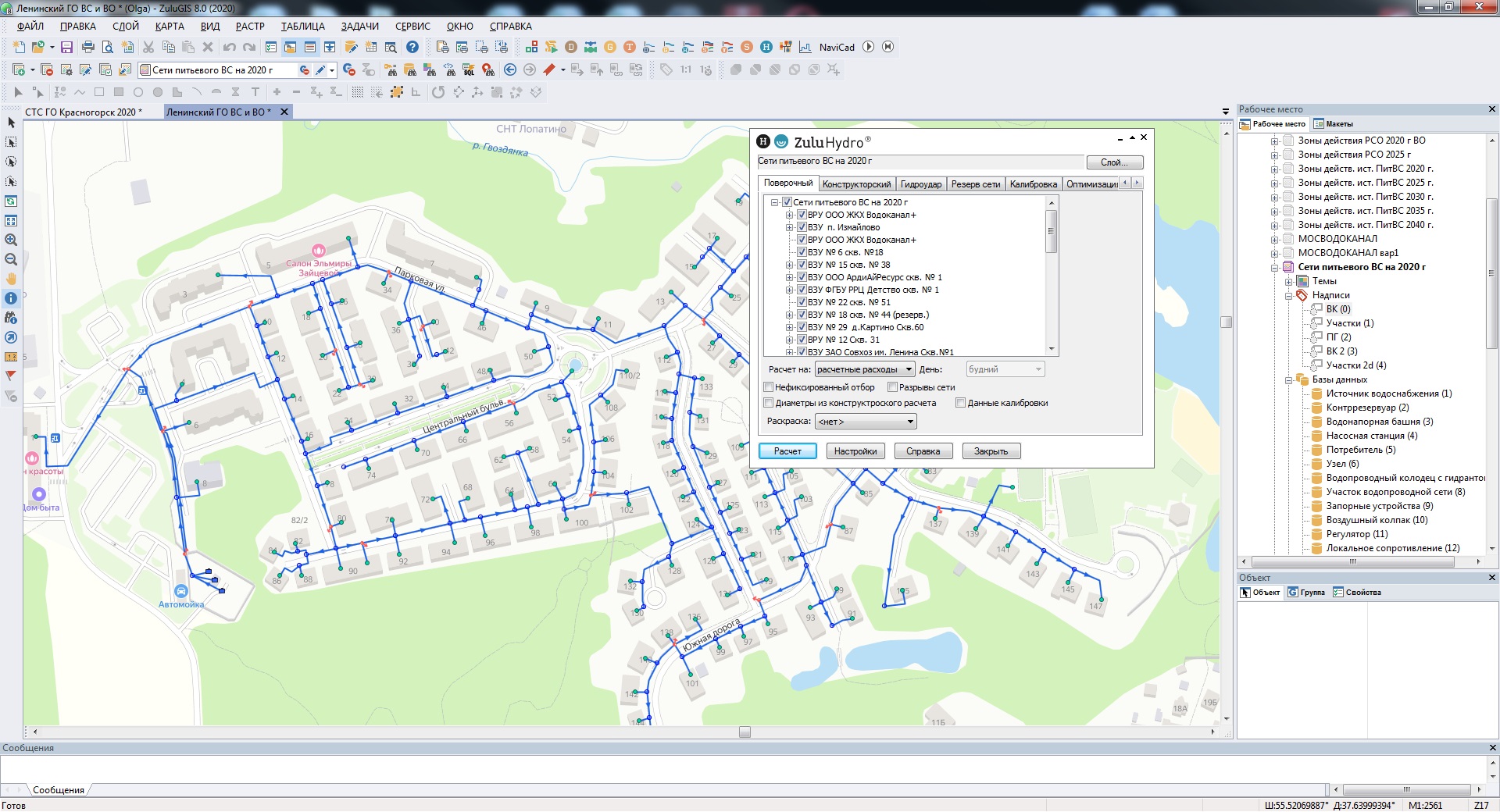
Task: Switch to the 'Калибровка' tab
Action: pyautogui.click(x=1033, y=184)
